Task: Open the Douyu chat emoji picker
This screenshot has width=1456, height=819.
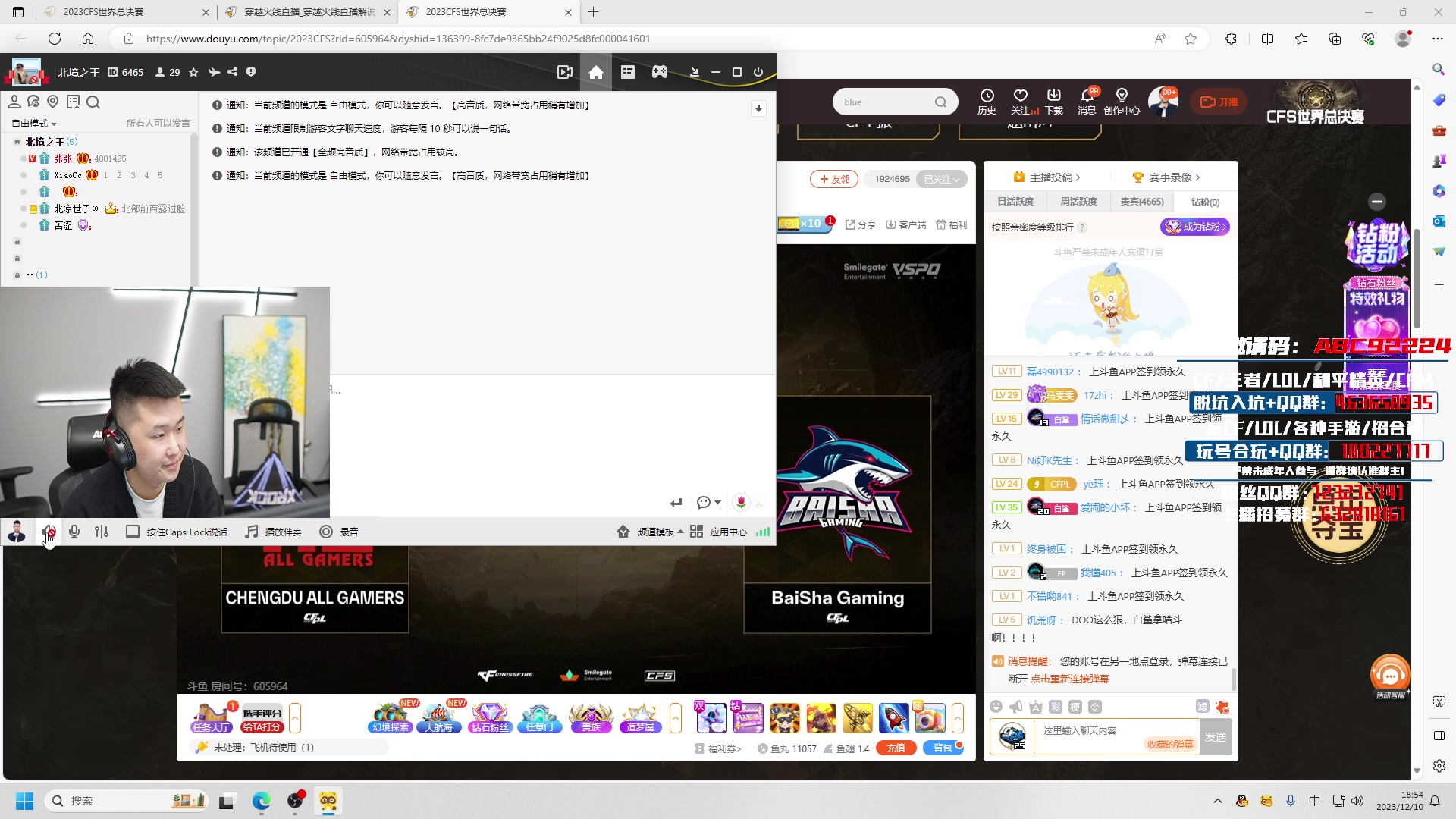Action: tap(996, 707)
